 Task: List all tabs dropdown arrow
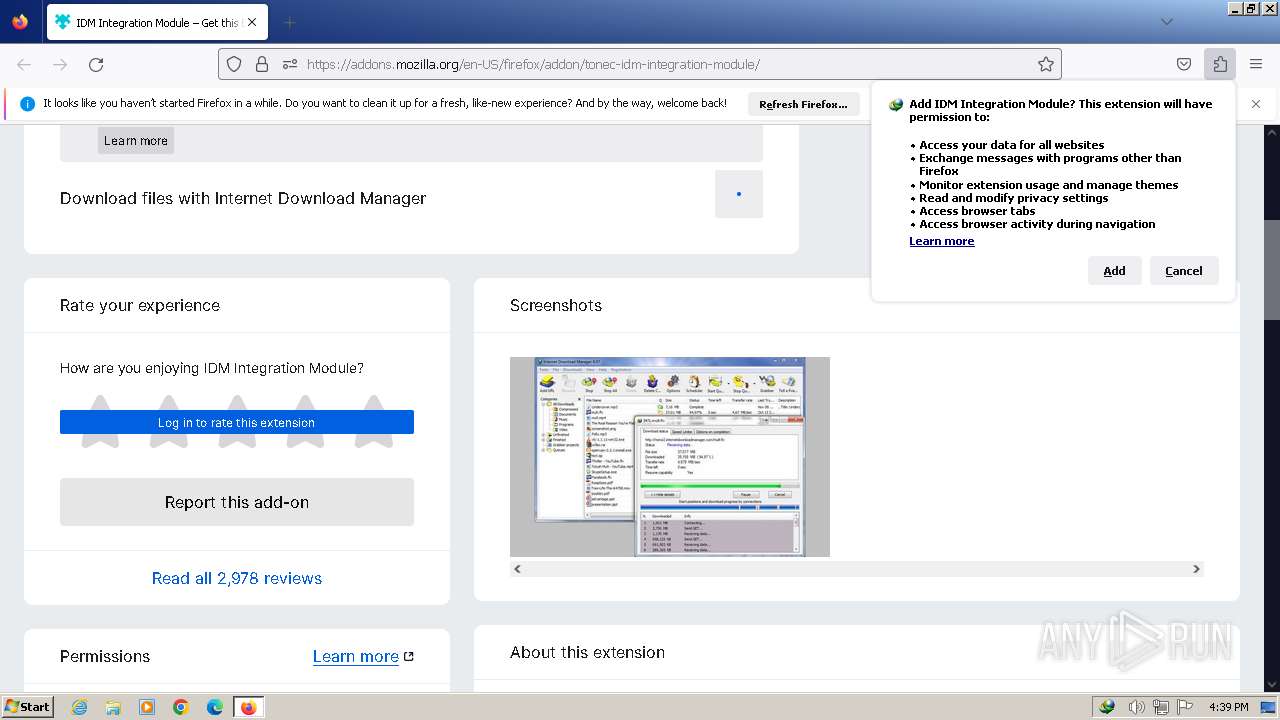[x=1166, y=22]
